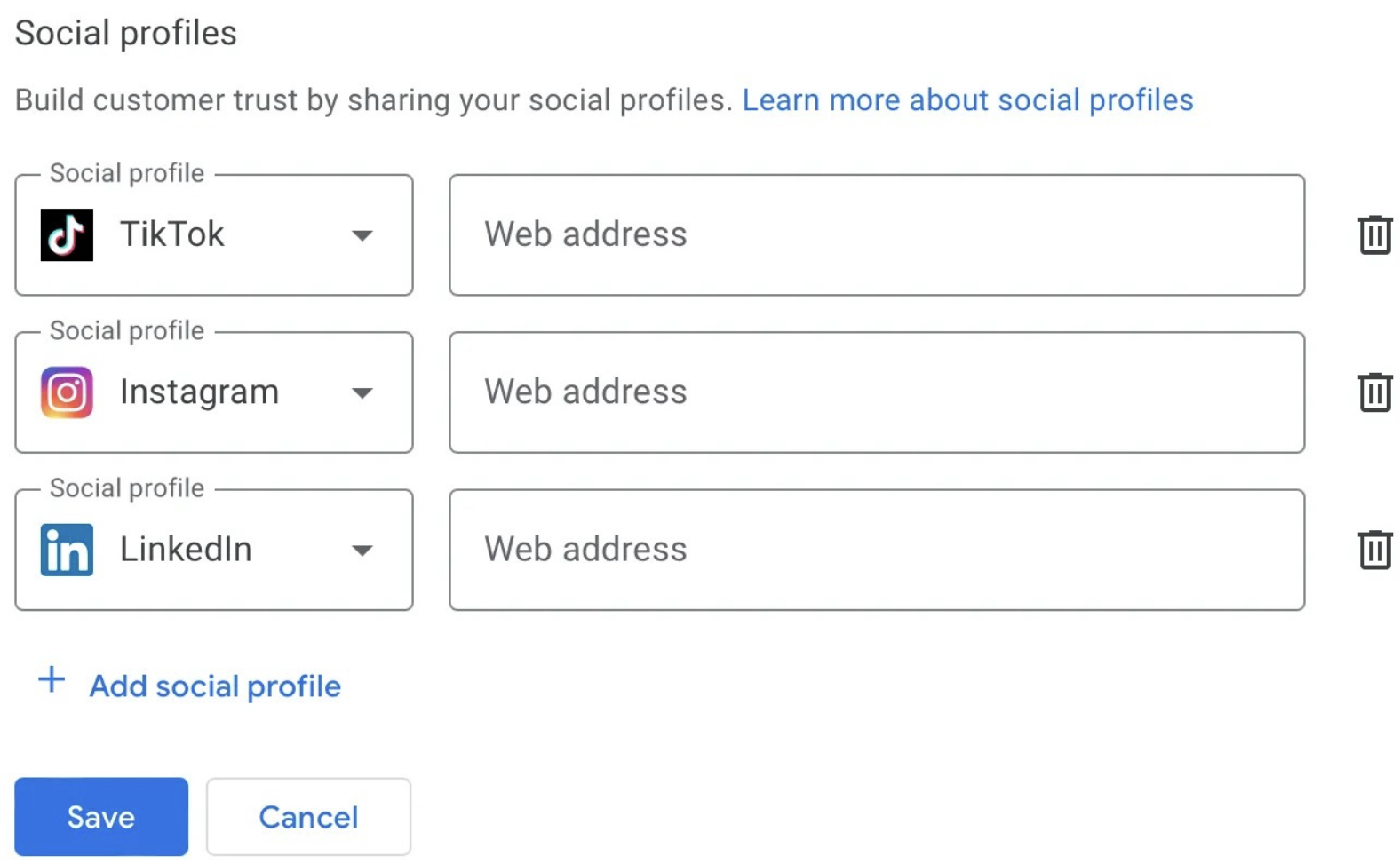Screen dimensions: 1400x864
Task: Click the plus icon to add profile
Action: pos(52,681)
